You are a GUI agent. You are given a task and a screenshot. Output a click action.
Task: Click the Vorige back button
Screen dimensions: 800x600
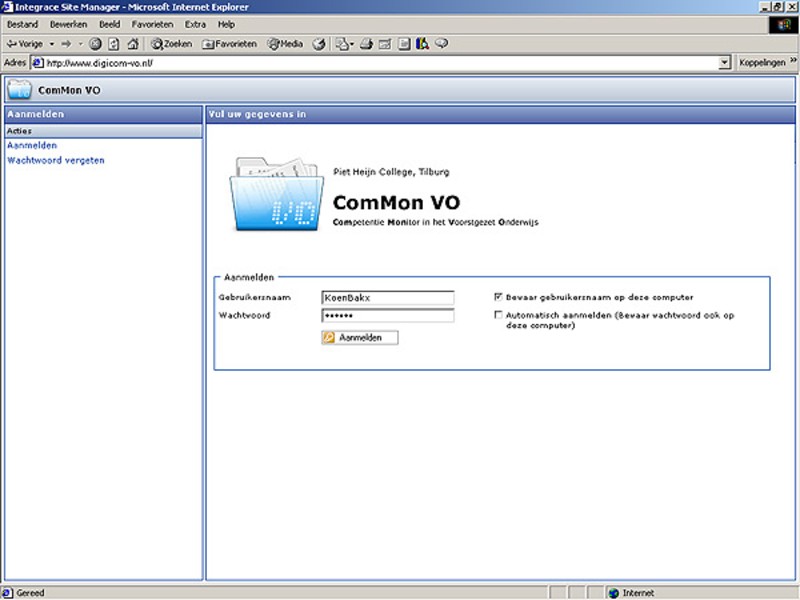25,44
